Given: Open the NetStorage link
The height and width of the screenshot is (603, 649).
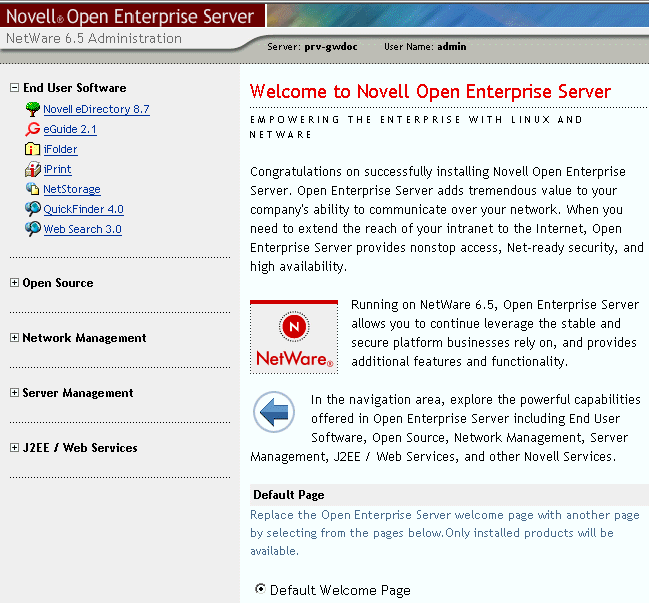Looking at the screenshot, I should [72, 189].
